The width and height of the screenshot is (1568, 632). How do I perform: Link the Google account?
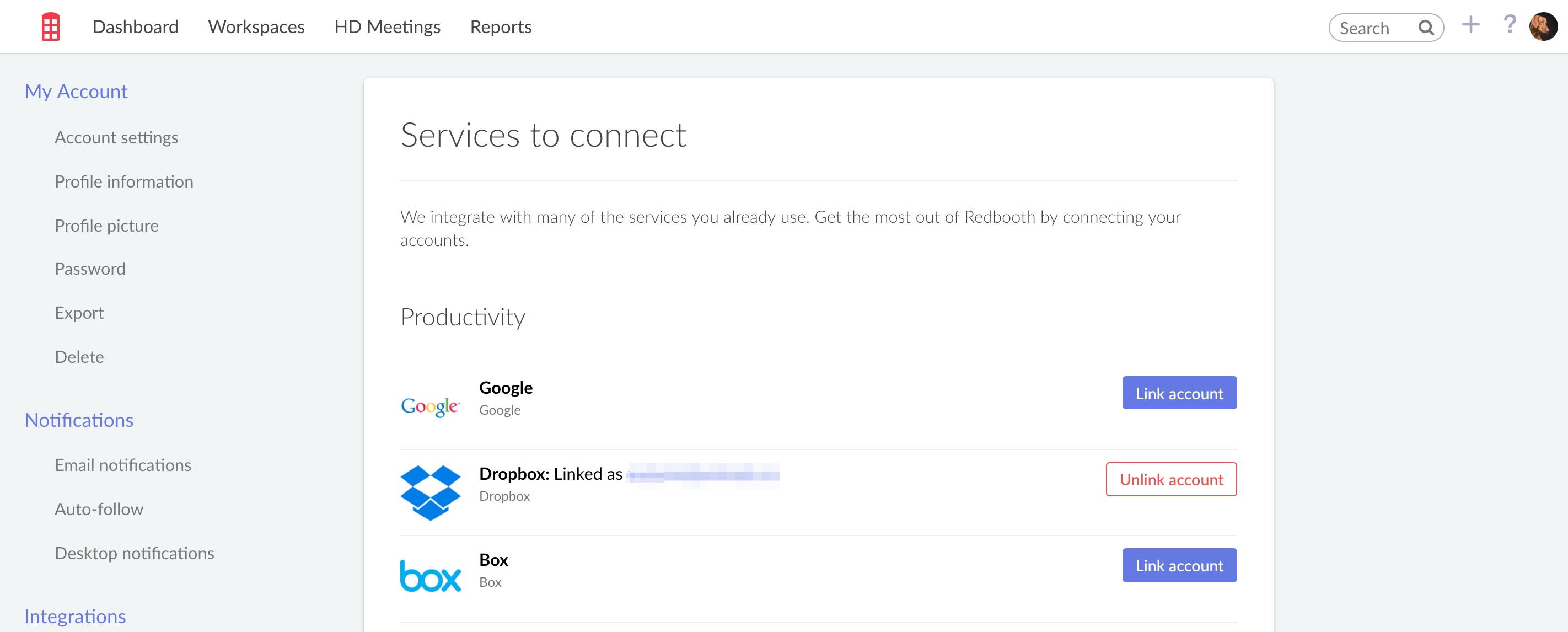point(1178,393)
